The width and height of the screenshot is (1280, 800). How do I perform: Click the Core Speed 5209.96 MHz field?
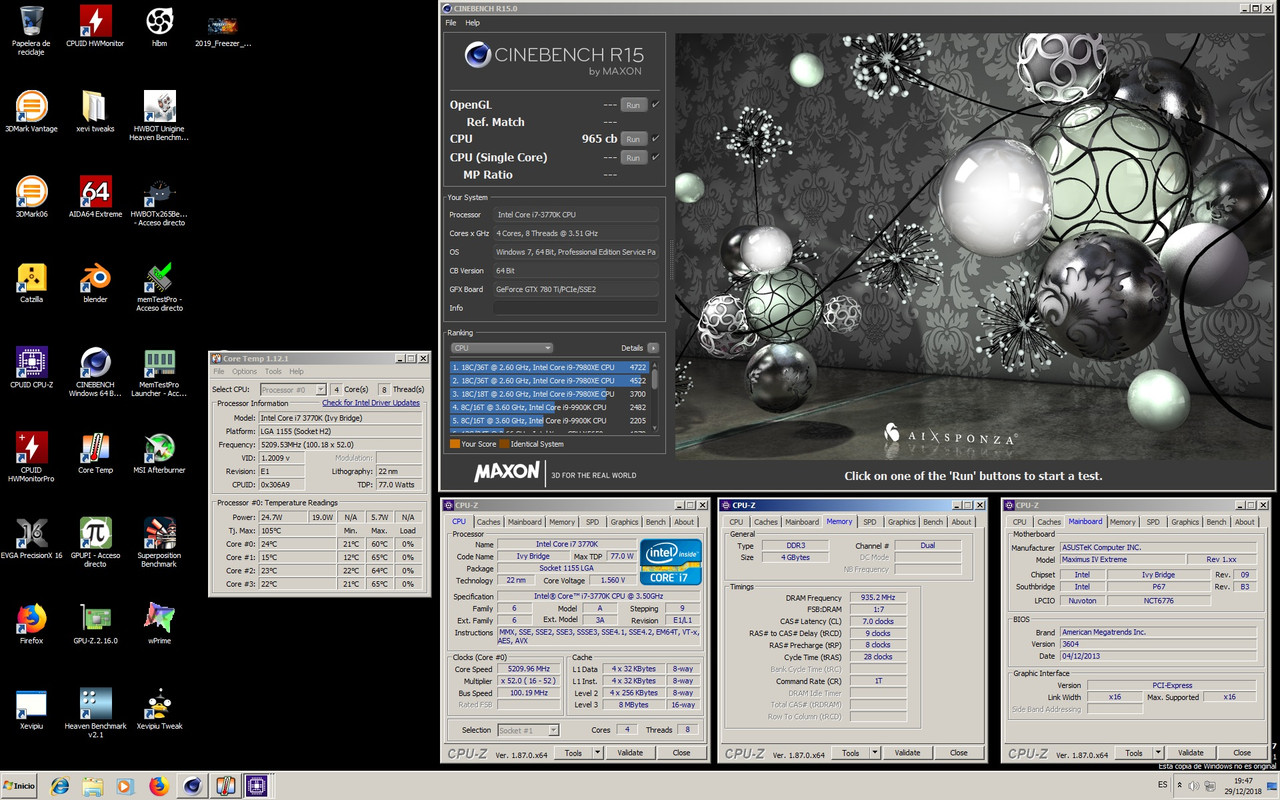[x=529, y=669]
